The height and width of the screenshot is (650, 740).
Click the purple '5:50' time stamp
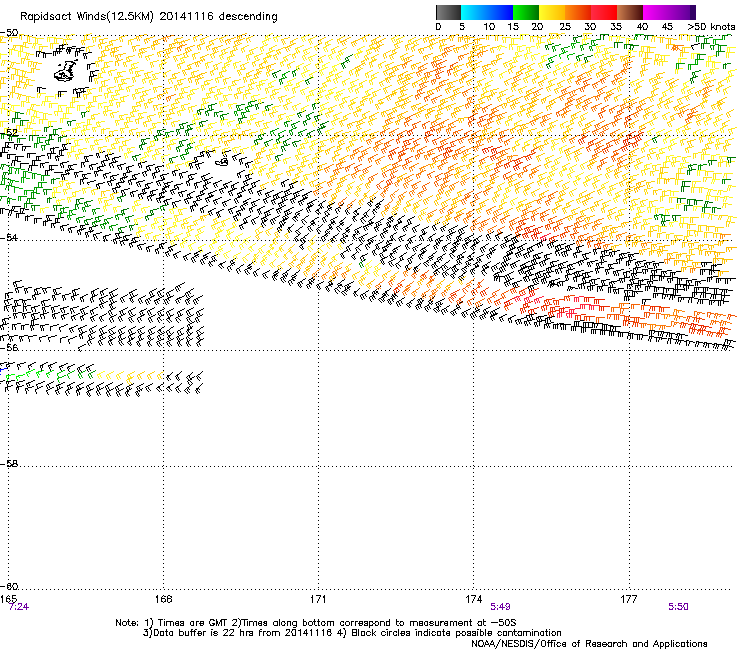click(x=678, y=607)
